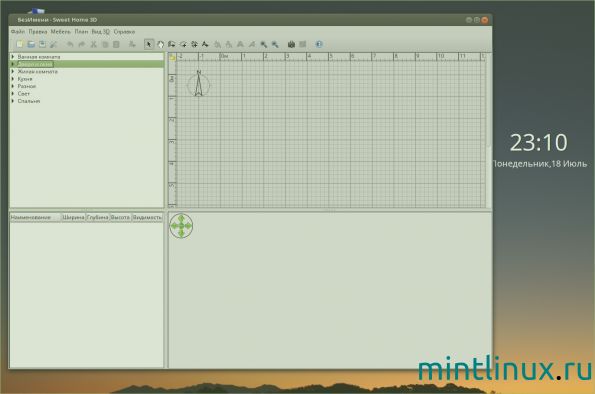Click the Open home folder icon
Screen dimensions: 595x394
(31, 44)
